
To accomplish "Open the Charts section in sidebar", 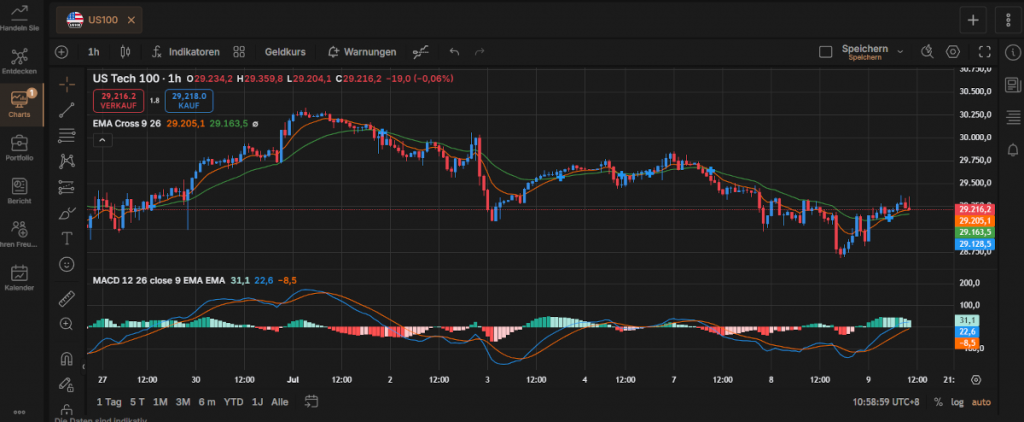I will tap(20, 105).
